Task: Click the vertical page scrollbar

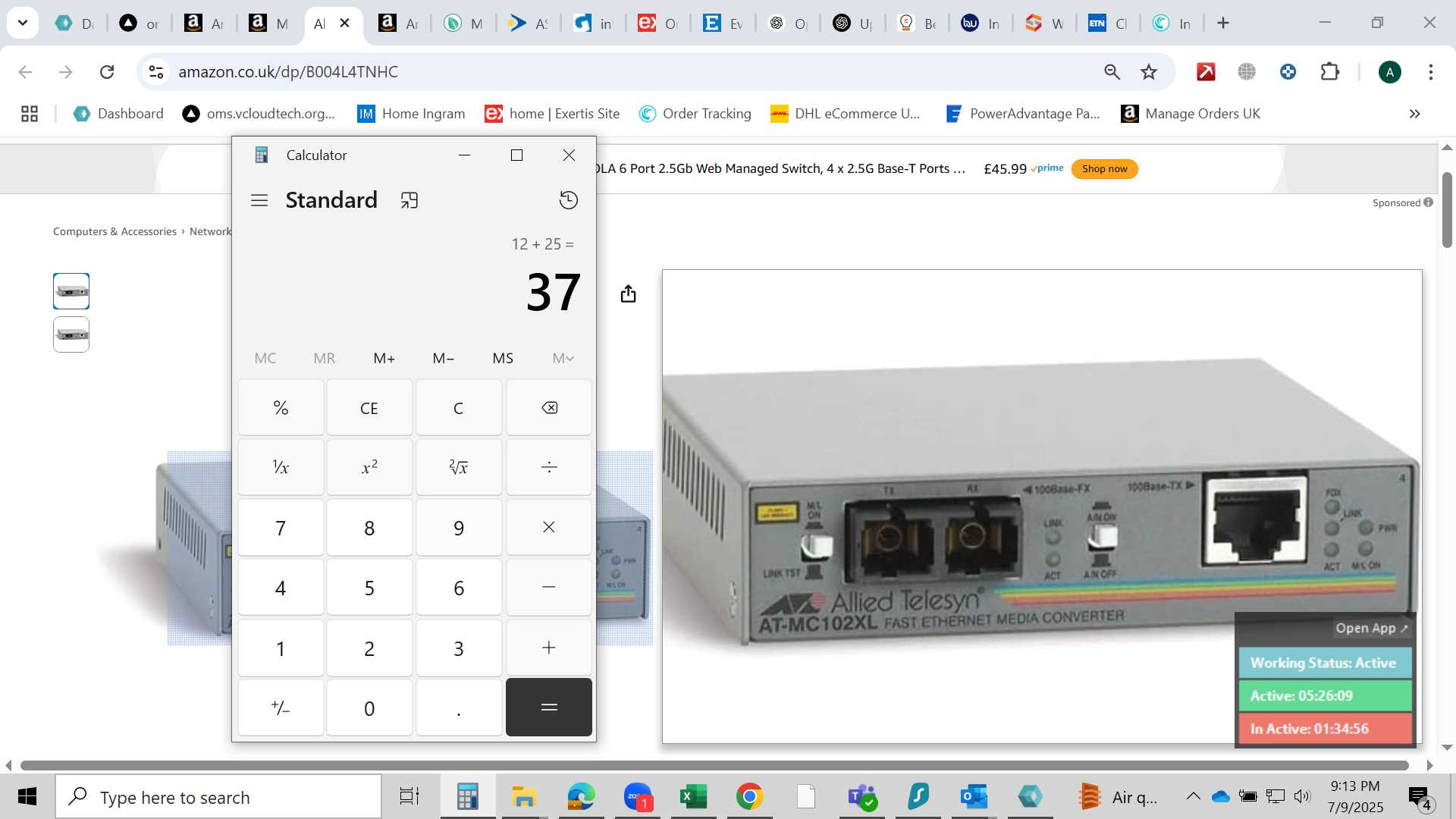Action: (1447, 211)
